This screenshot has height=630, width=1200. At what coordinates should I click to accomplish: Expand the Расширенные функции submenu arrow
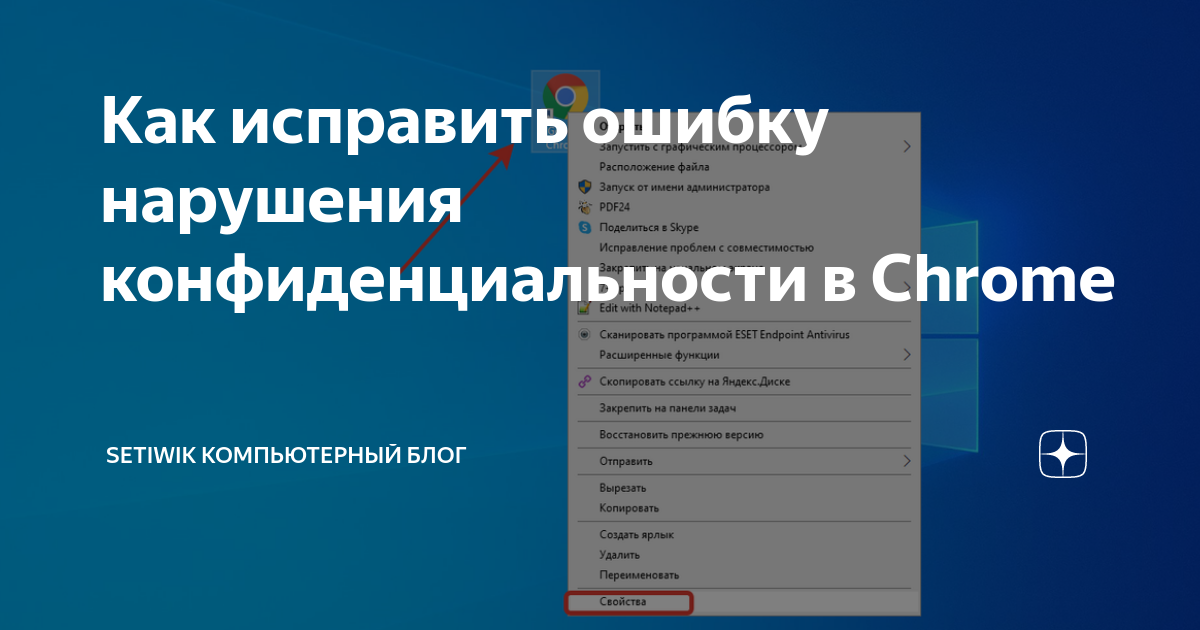(907, 355)
